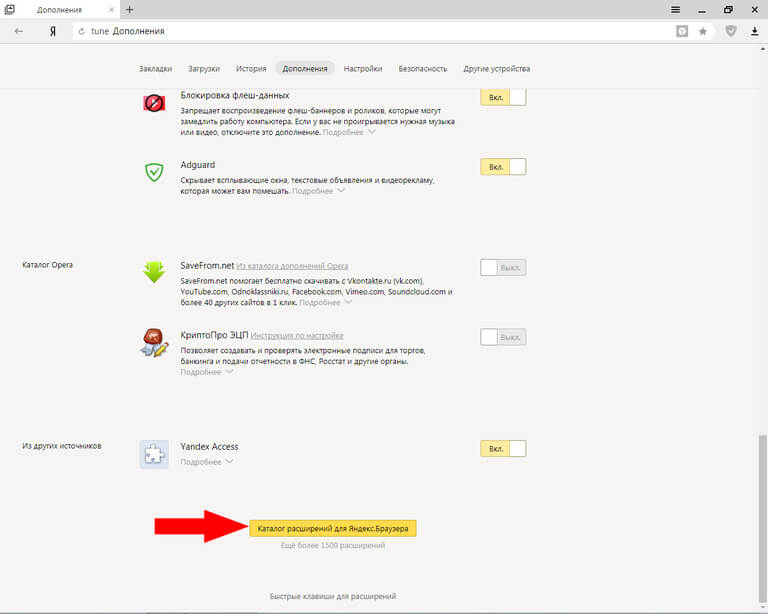Switch to the Загрузки tab

click(204, 69)
